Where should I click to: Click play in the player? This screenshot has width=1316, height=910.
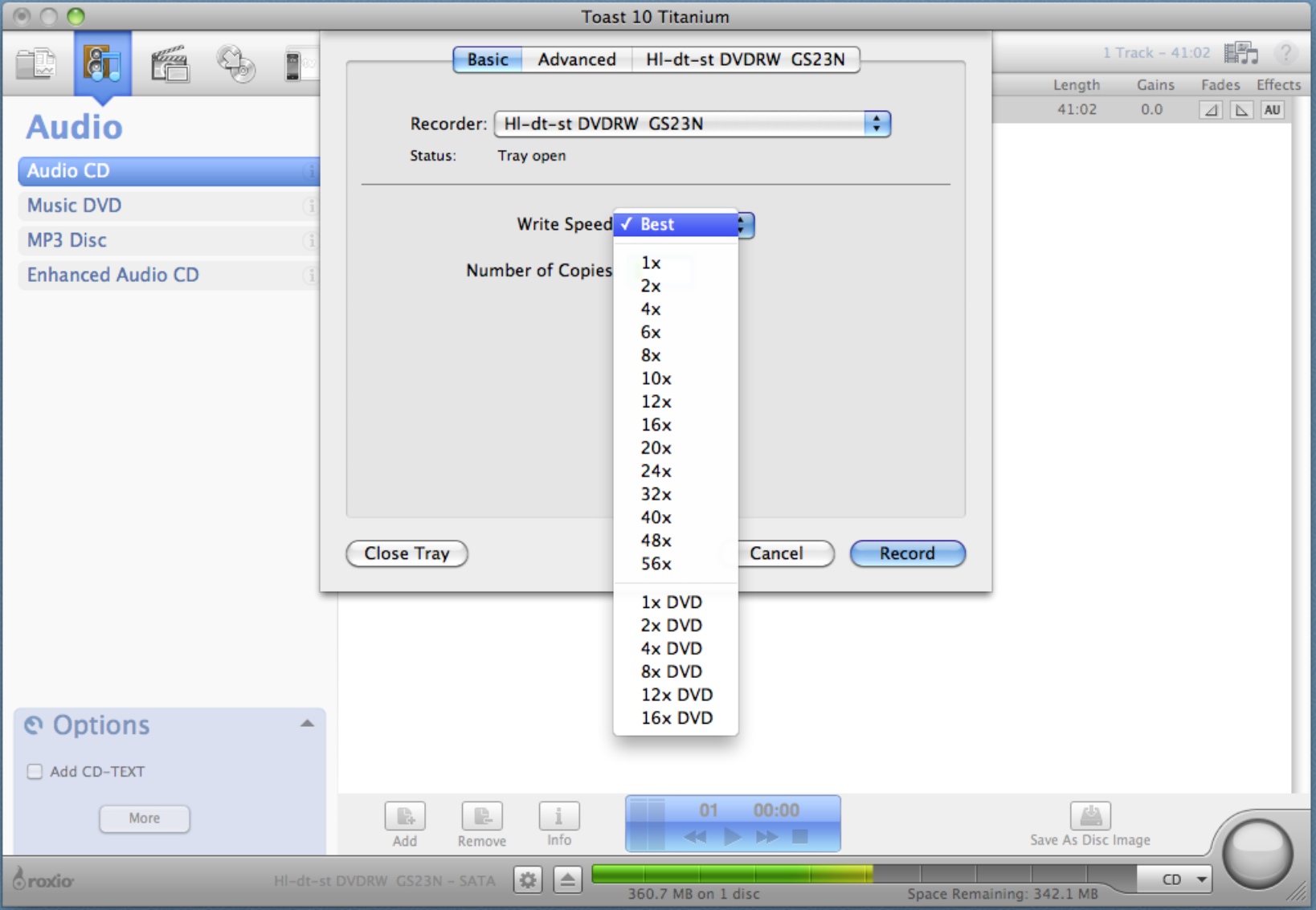click(732, 837)
